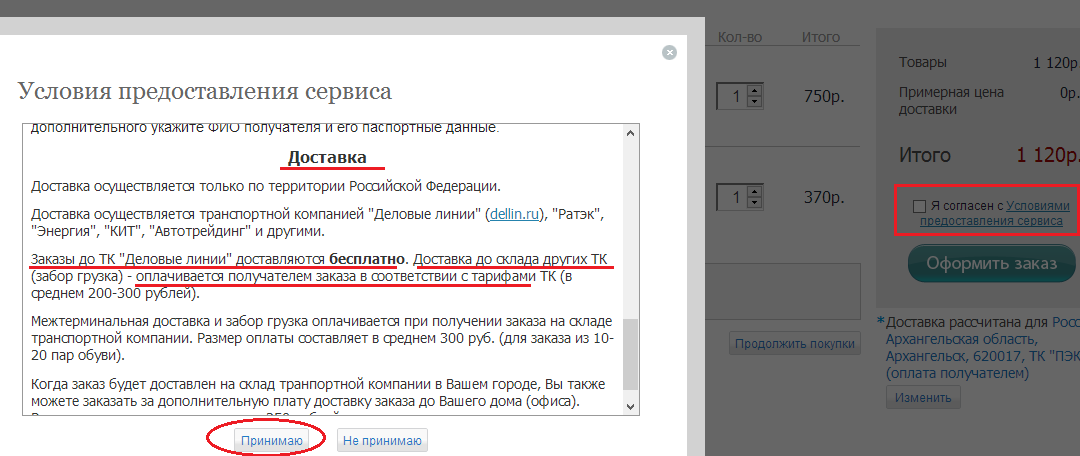Close the terms of service dialog

[x=669, y=52]
